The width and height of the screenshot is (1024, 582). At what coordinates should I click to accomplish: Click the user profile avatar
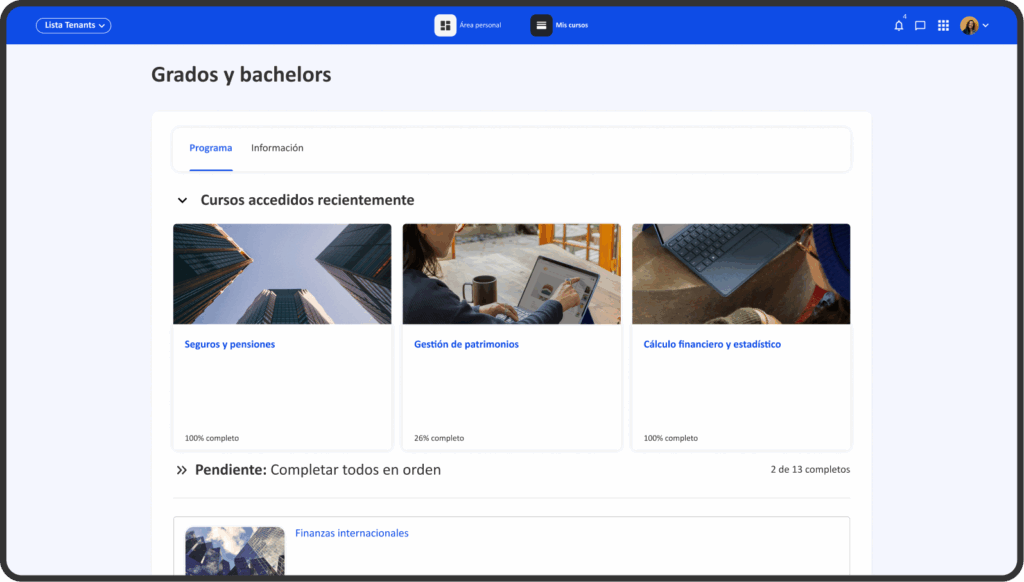(x=968, y=26)
